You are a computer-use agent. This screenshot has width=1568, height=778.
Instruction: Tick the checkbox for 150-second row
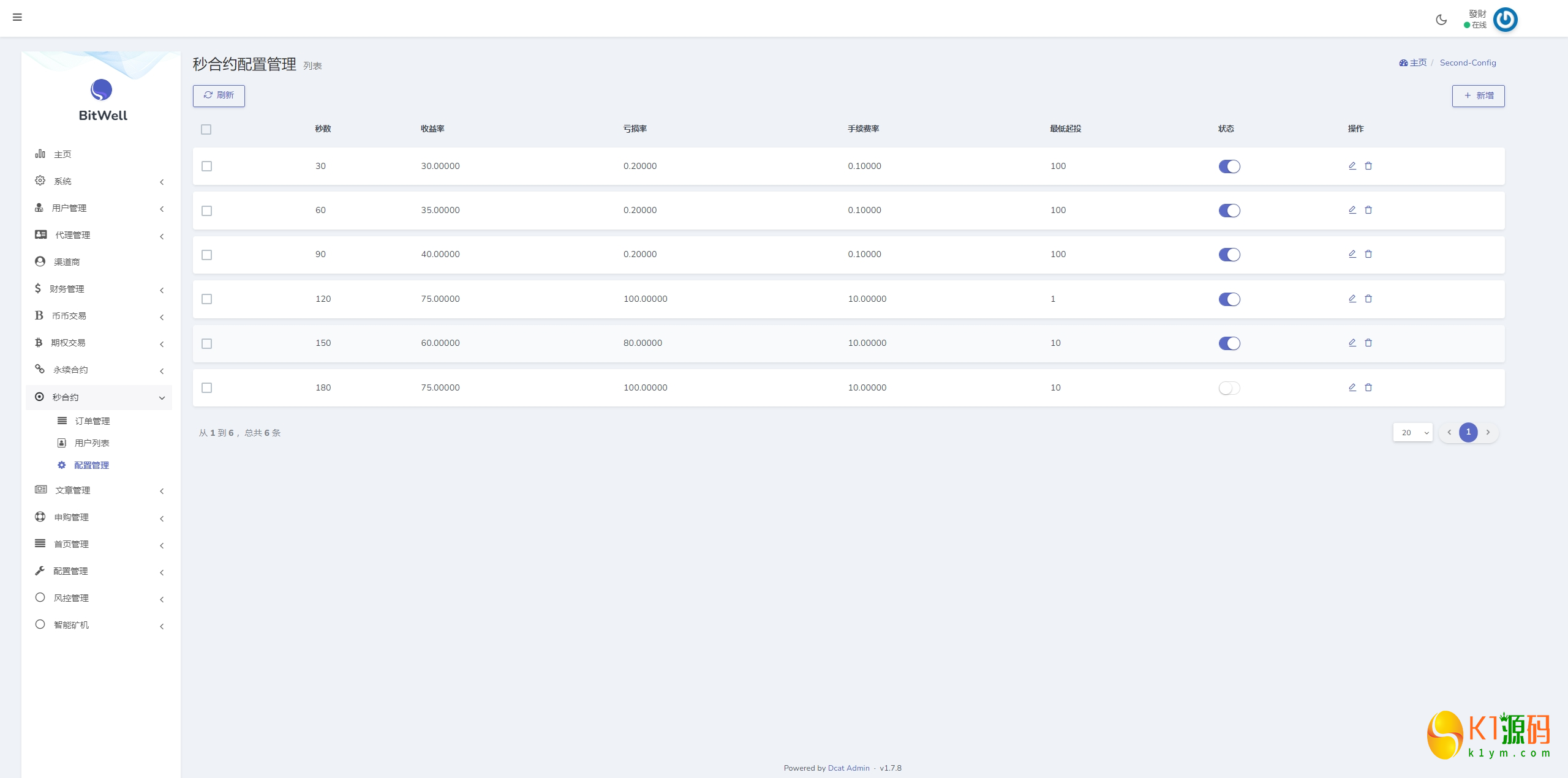207,343
